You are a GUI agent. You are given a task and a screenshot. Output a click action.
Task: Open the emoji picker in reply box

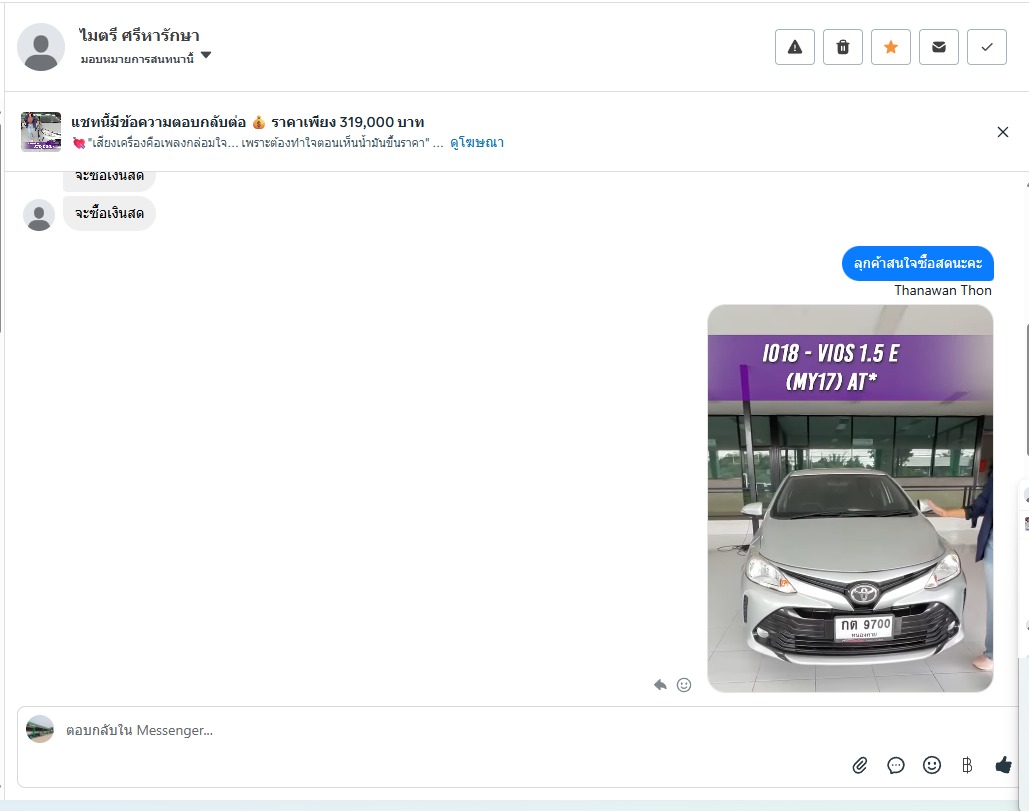click(x=932, y=765)
